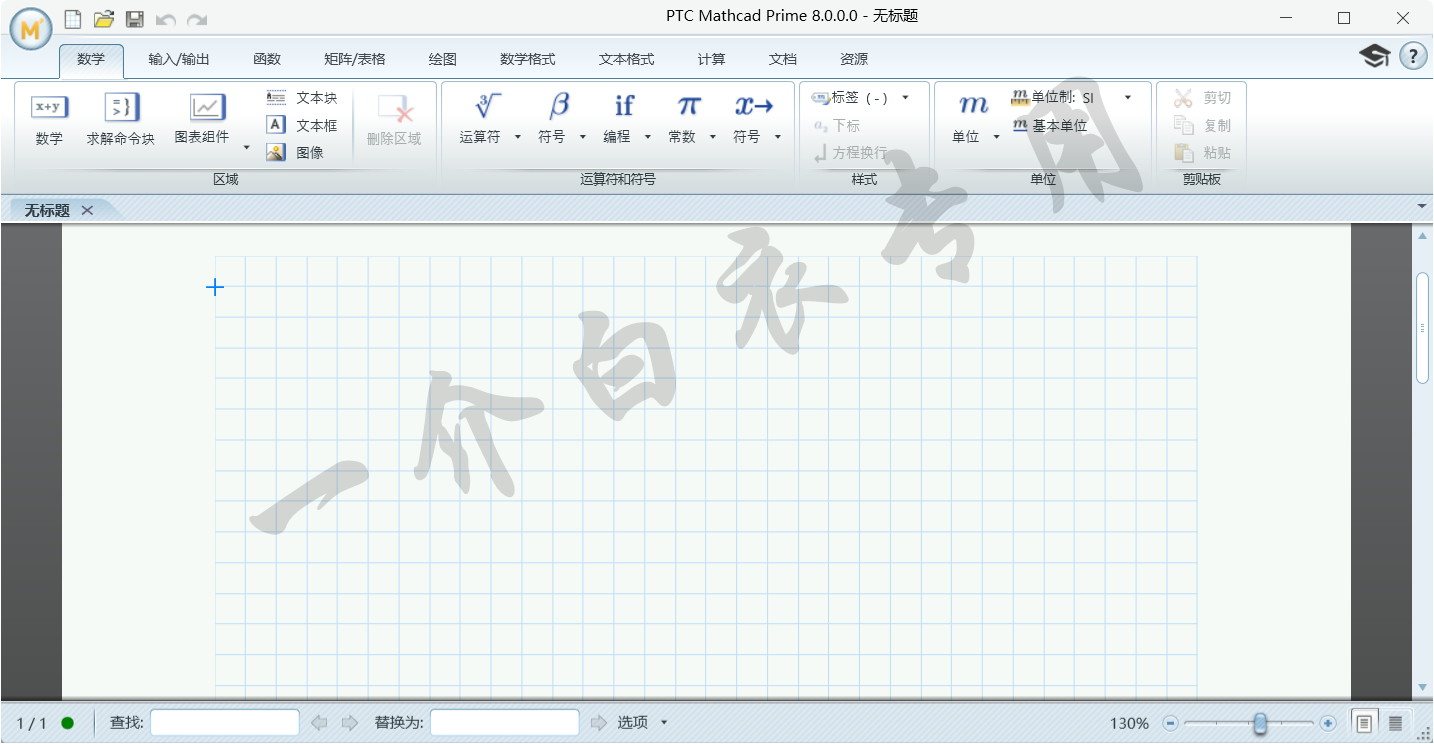Expand the 标签 label dropdown
The image size is (1434, 744).
(x=905, y=98)
